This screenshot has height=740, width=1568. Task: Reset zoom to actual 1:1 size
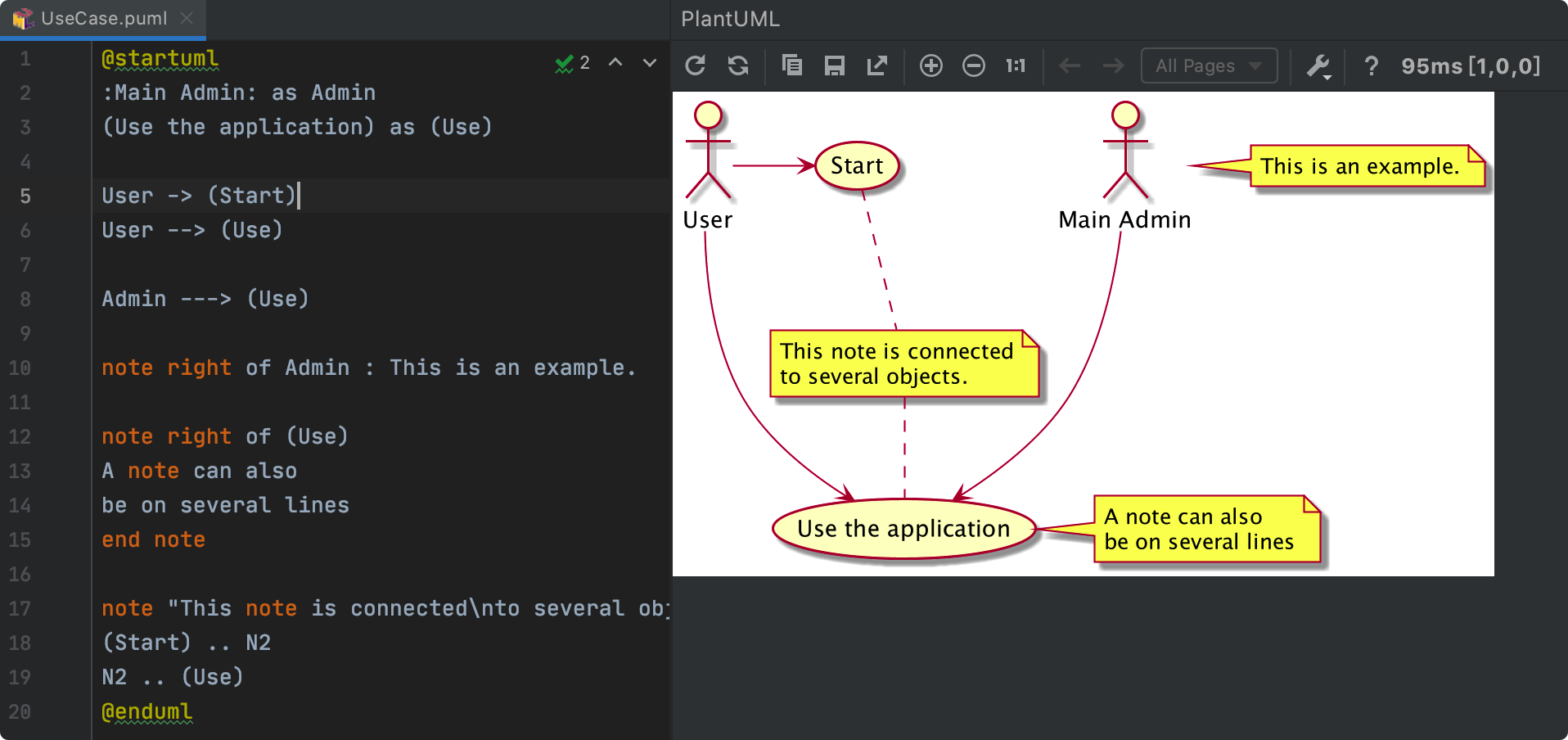coord(1016,65)
